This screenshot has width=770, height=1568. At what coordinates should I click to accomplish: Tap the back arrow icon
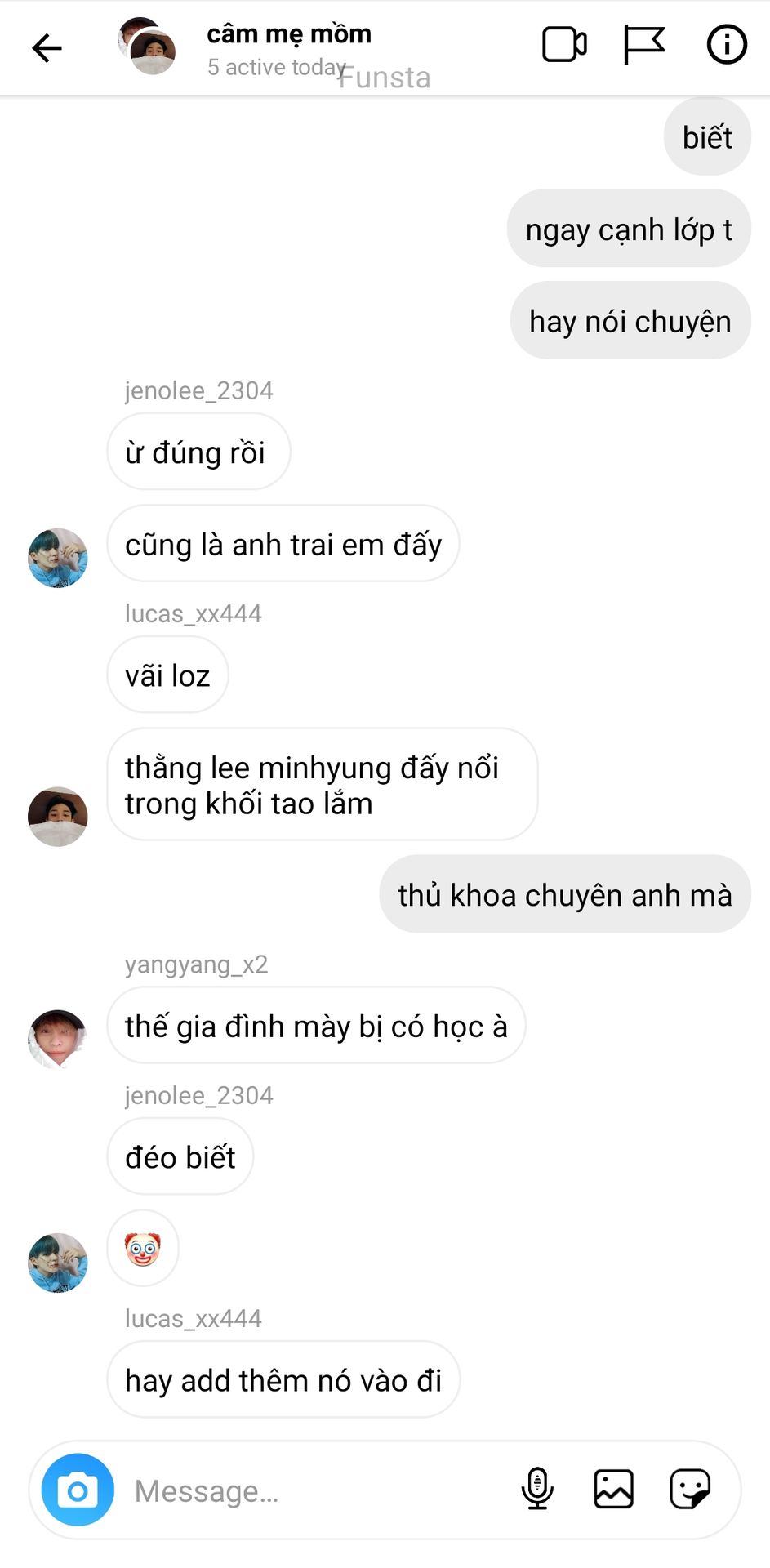47,48
